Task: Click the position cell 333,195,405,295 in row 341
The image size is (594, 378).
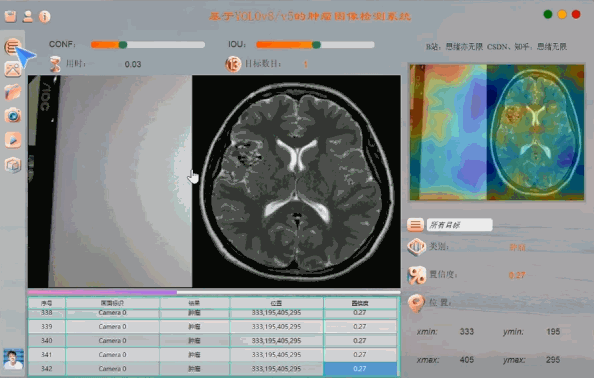Action: point(276,355)
